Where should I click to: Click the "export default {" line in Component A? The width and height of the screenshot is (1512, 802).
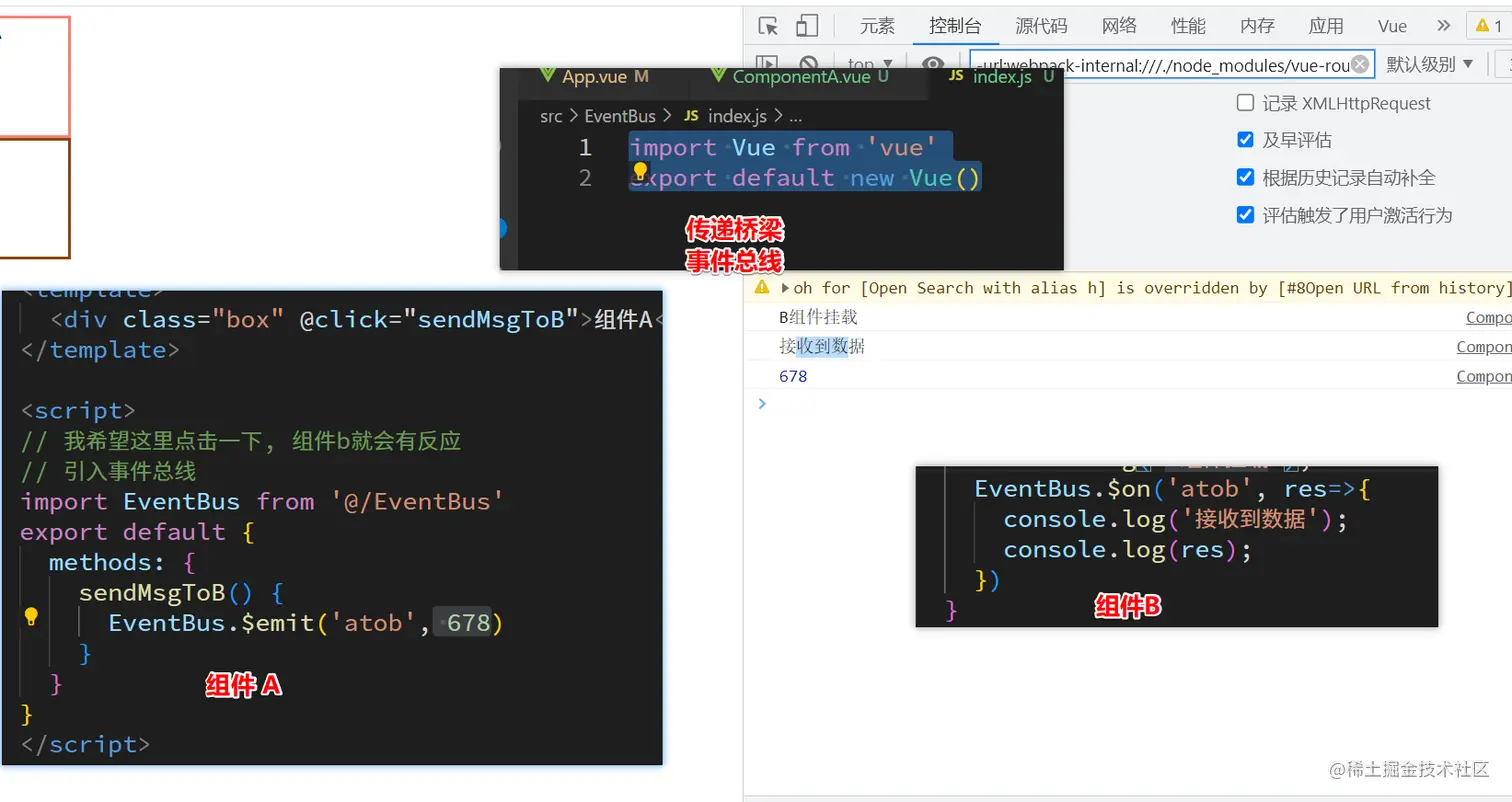pos(138,532)
